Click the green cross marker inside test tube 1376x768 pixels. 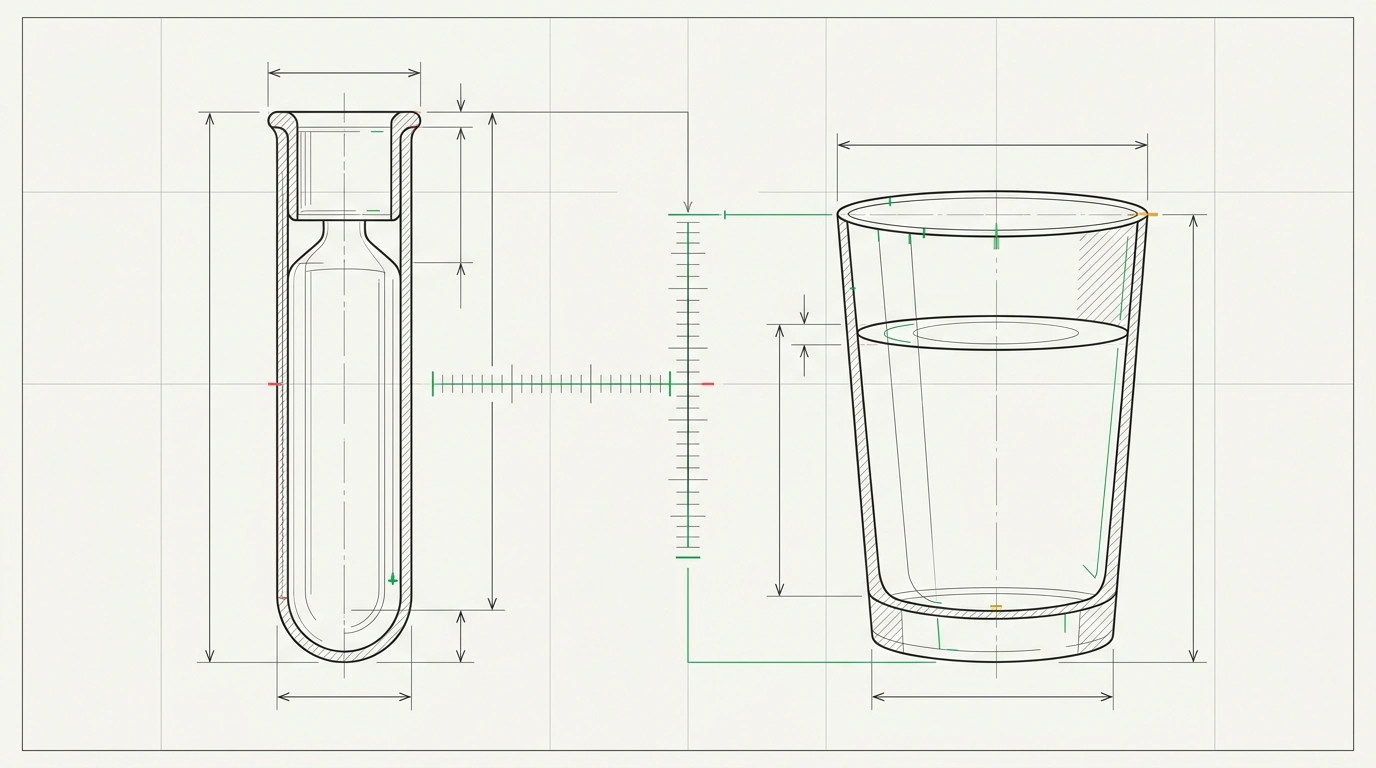click(392, 579)
